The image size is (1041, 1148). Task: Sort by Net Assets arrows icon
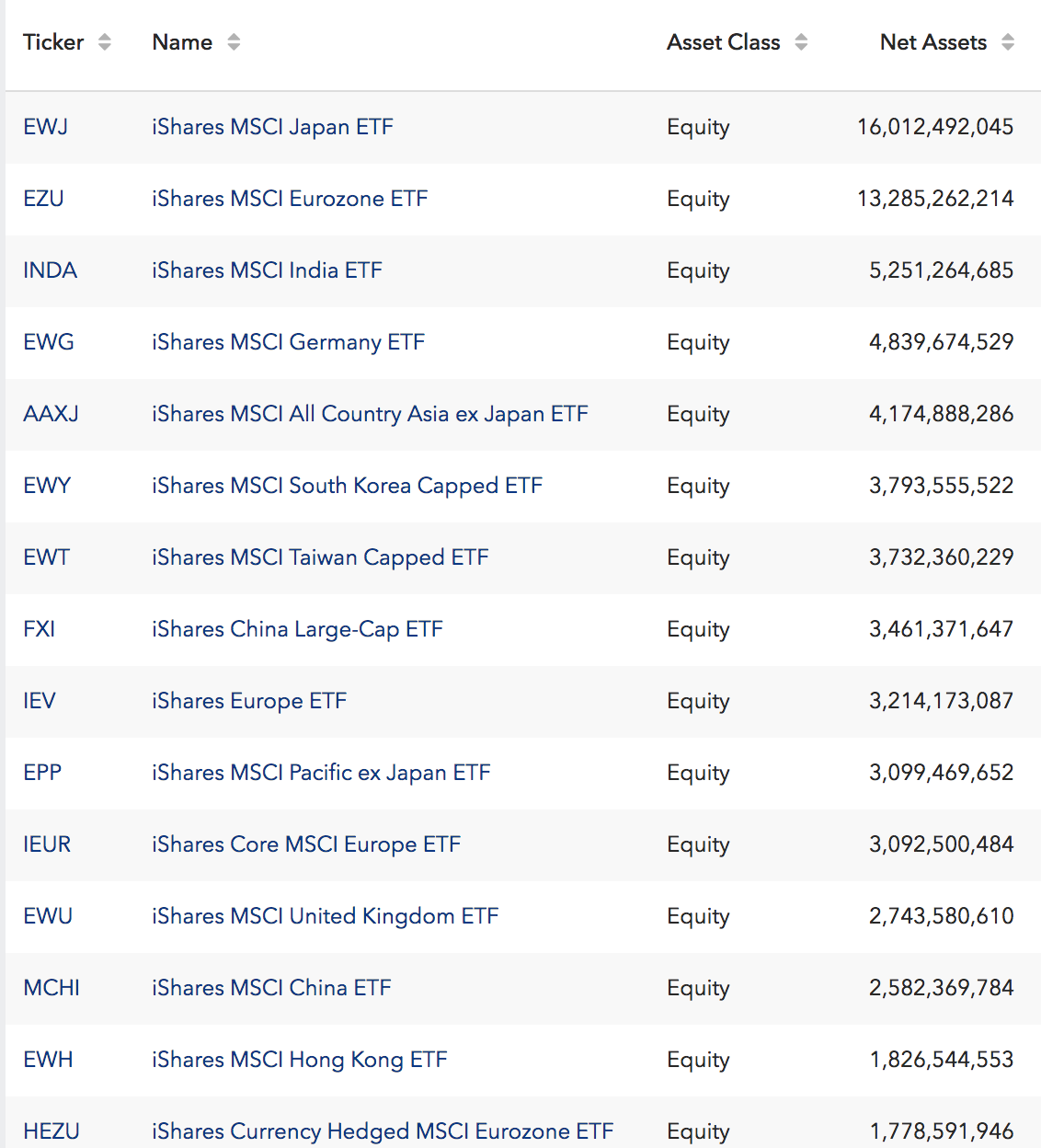1008,42
